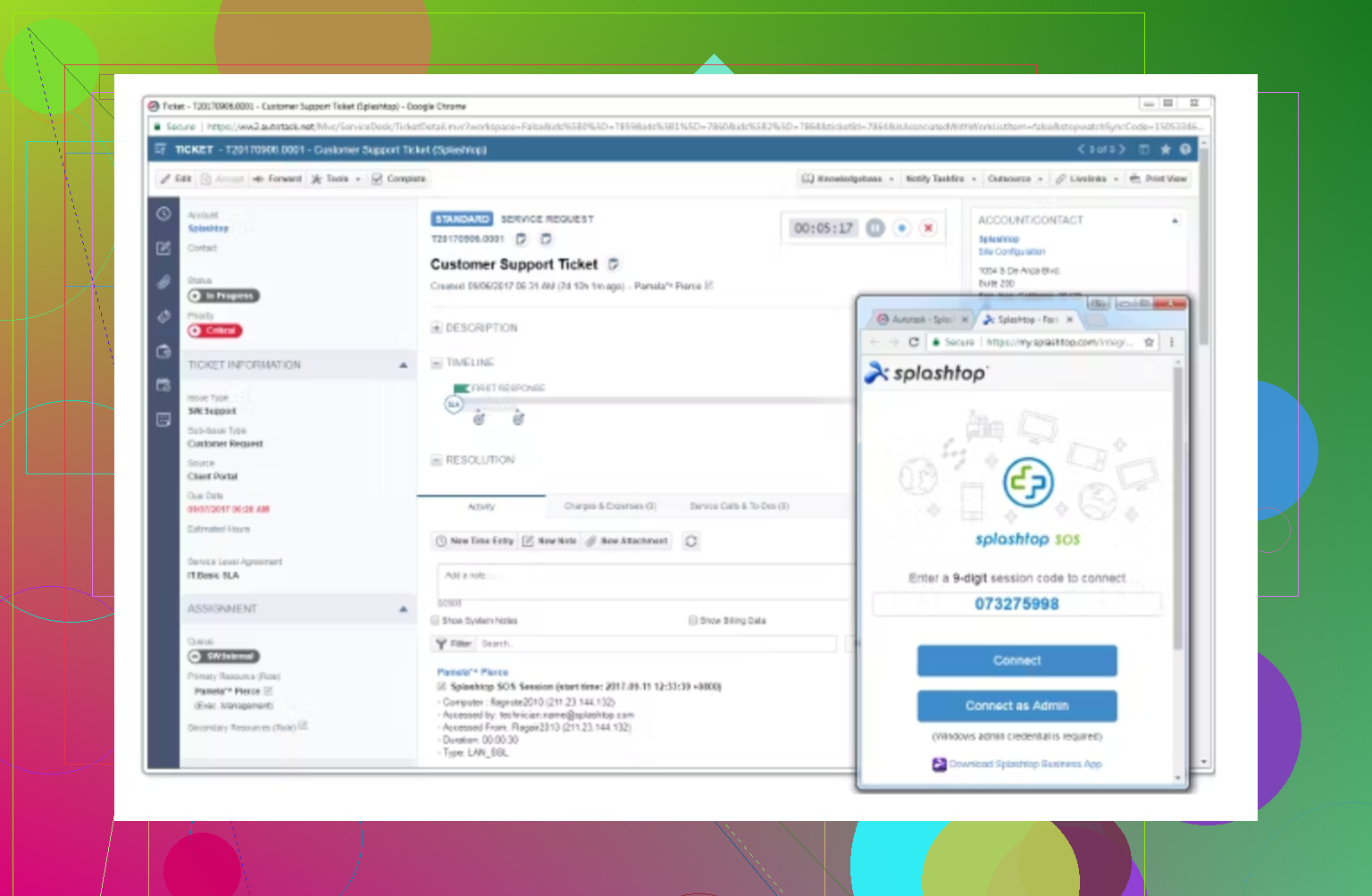Open Download Splashtop Business App link
This screenshot has width=1372, height=896.
pyautogui.click(x=1025, y=764)
